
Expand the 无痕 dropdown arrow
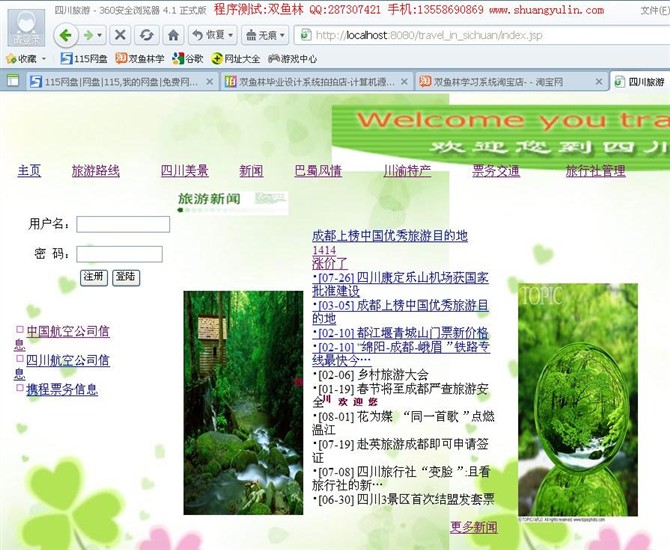click(x=283, y=35)
